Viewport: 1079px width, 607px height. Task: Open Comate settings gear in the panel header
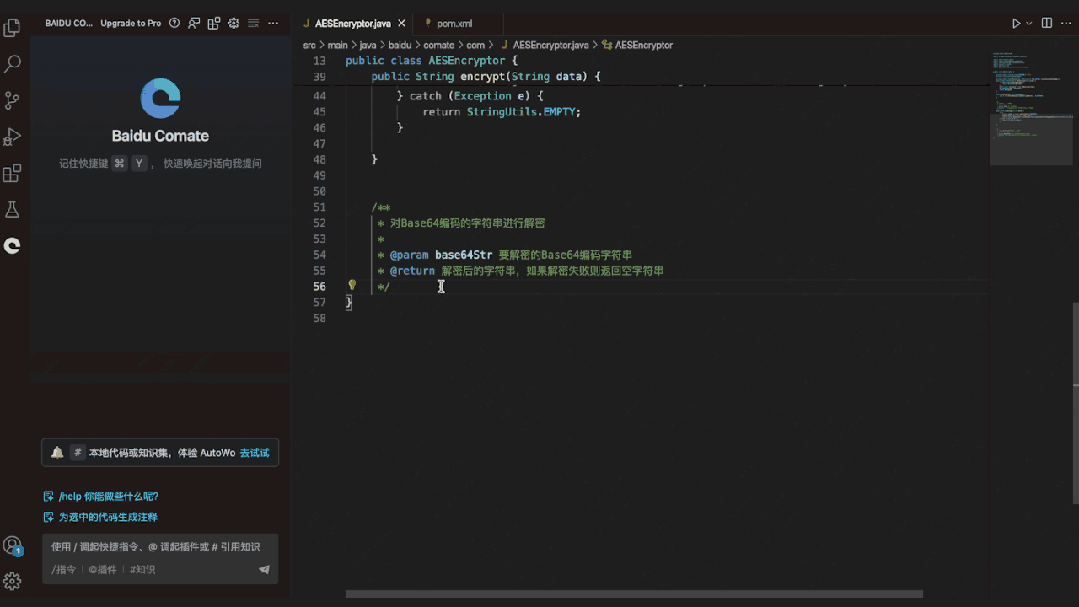pyautogui.click(x=233, y=22)
